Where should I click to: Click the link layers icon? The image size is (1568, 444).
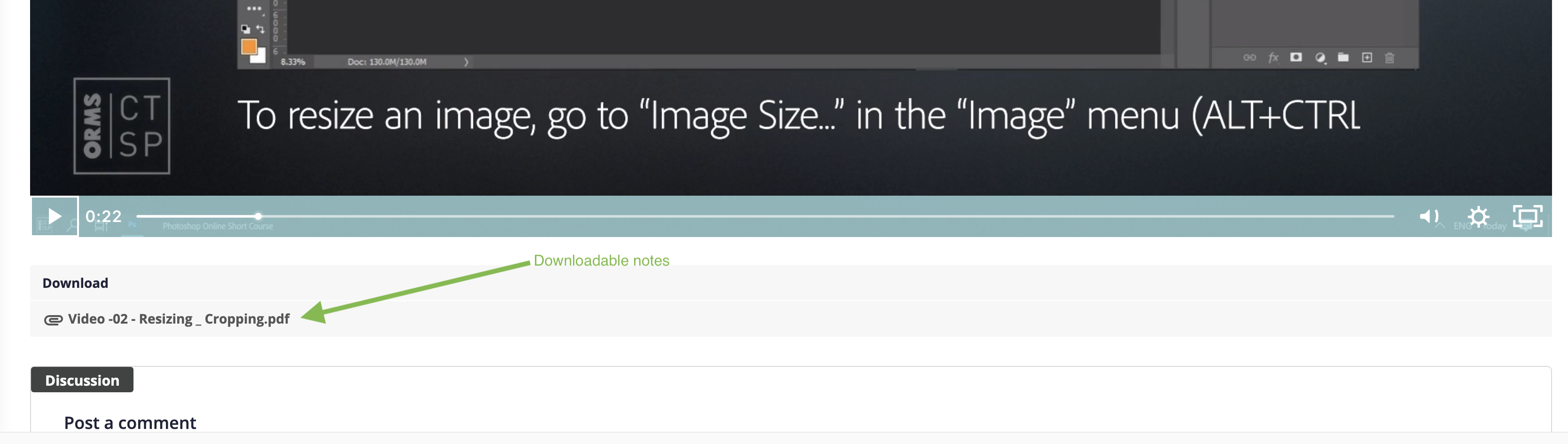(x=1249, y=57)
